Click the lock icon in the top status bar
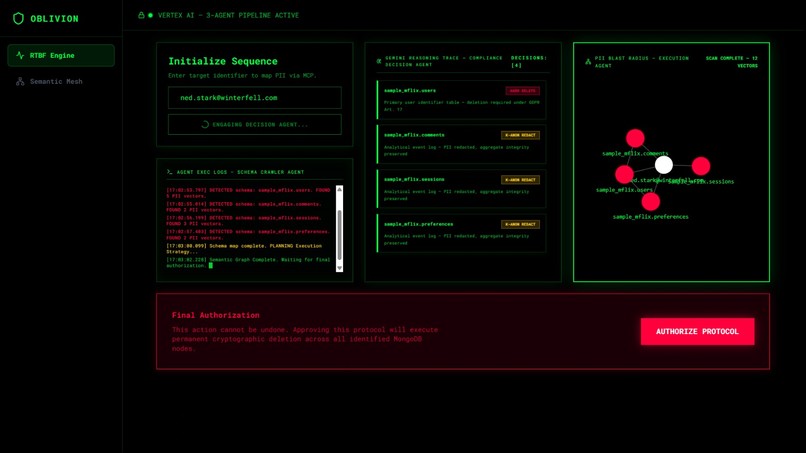Viewport: 806px width, 453px height. pyautogui.click(x=141, y=15)
